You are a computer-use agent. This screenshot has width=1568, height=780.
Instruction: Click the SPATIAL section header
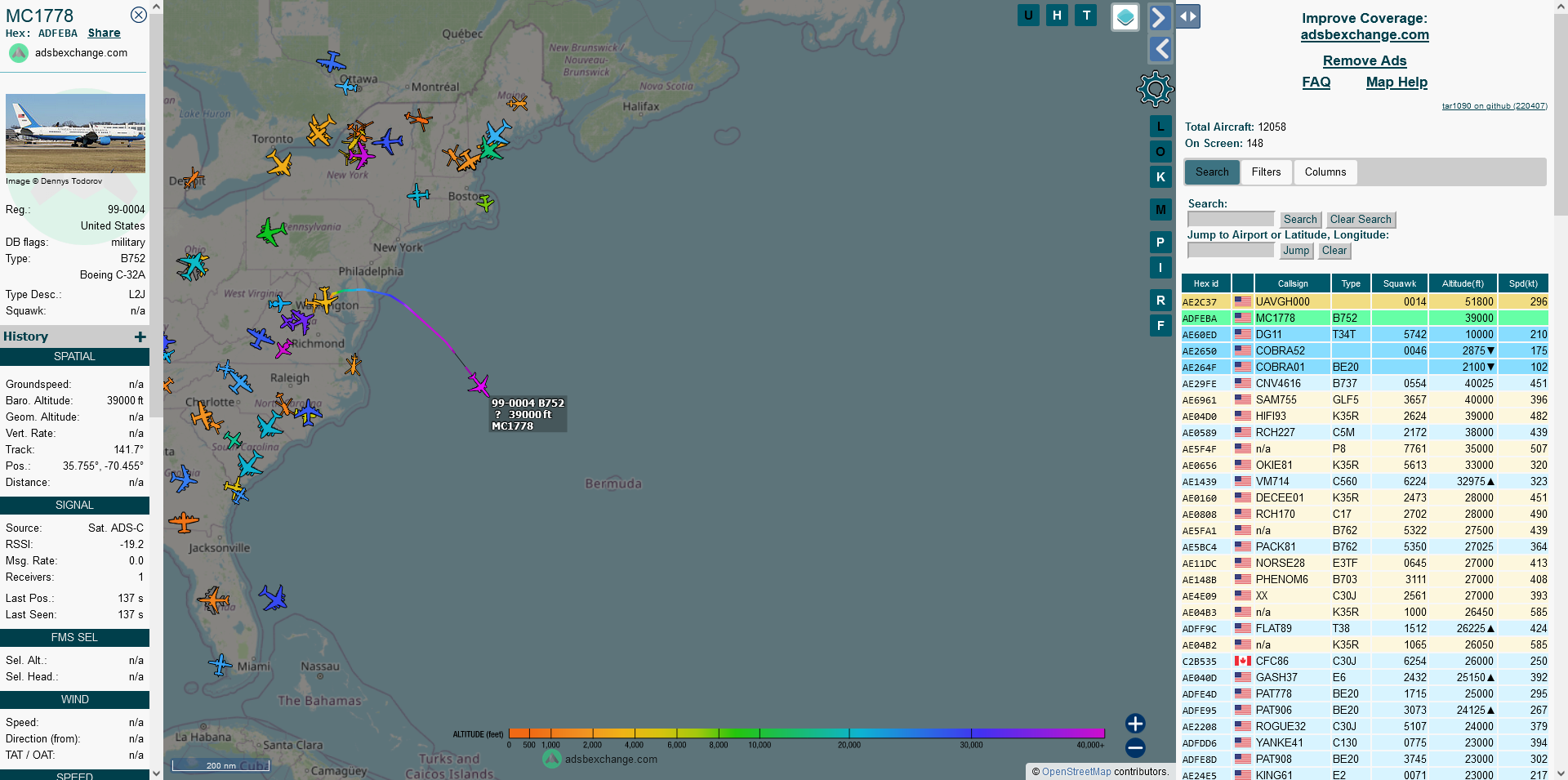tap(74, 357)
